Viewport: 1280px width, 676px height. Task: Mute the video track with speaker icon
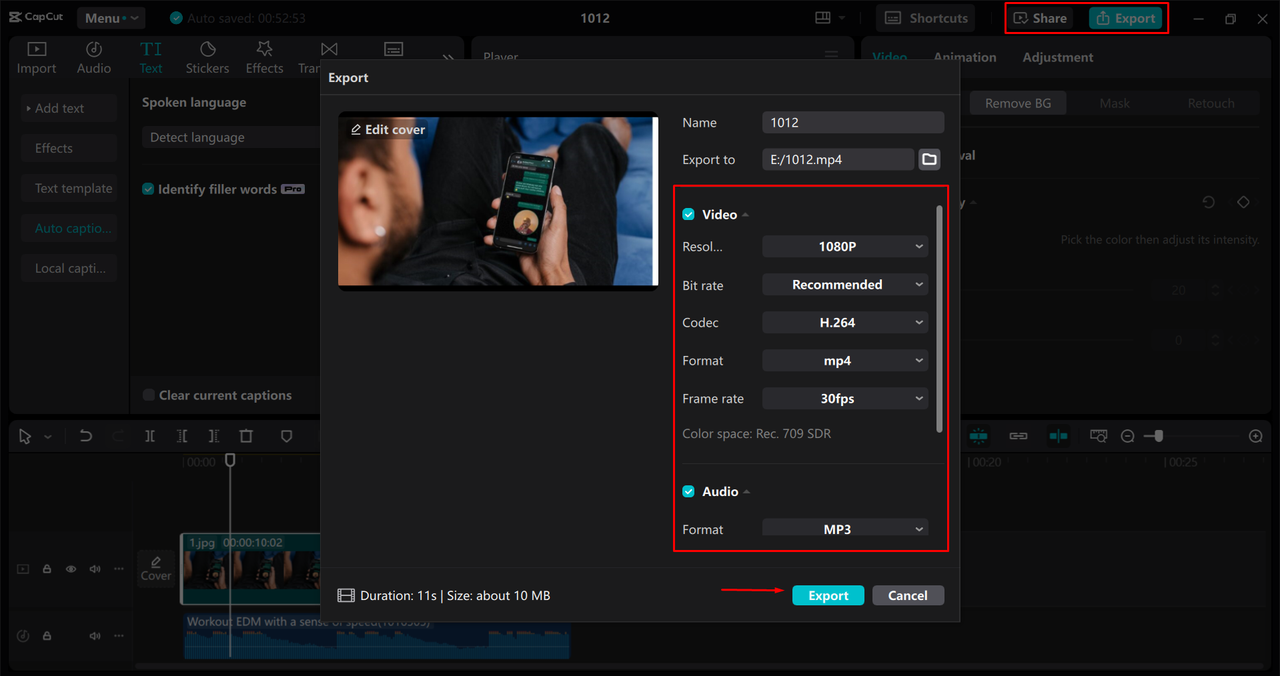pyautogui.click(x=95, y=569)
